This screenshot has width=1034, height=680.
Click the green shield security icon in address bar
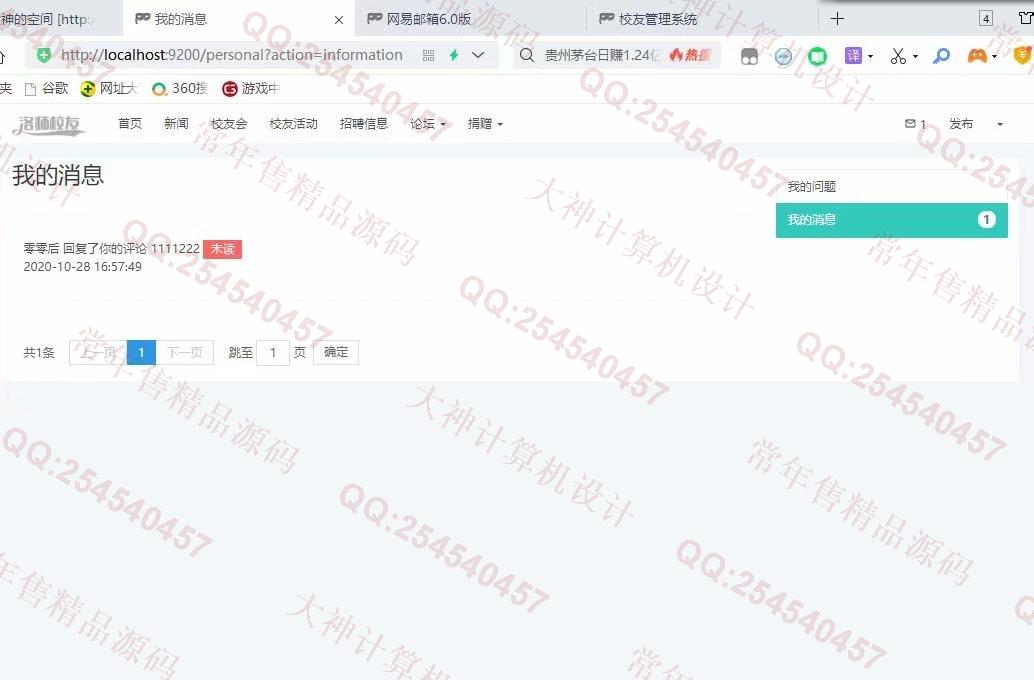coord(44,55)
